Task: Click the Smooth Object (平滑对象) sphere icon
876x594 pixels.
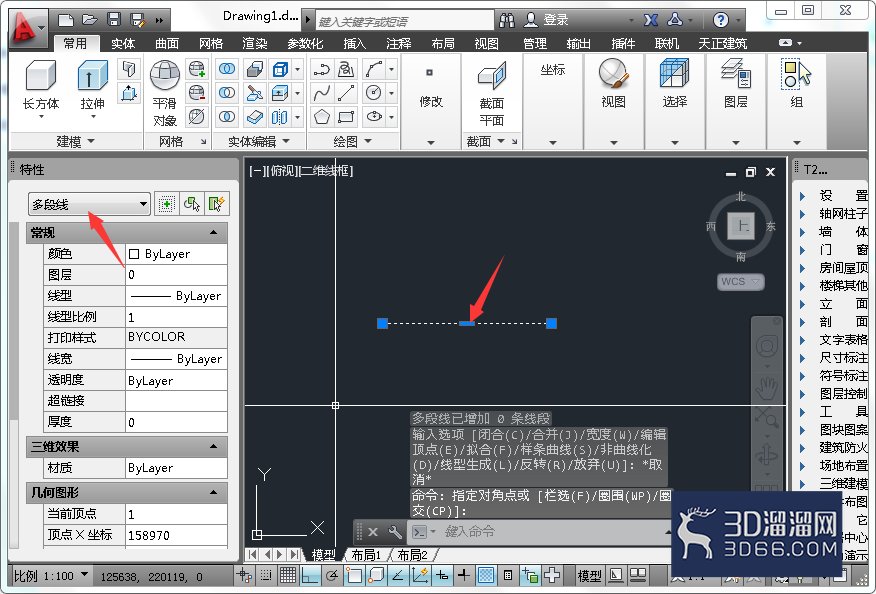Action: (x=164, y=75)
